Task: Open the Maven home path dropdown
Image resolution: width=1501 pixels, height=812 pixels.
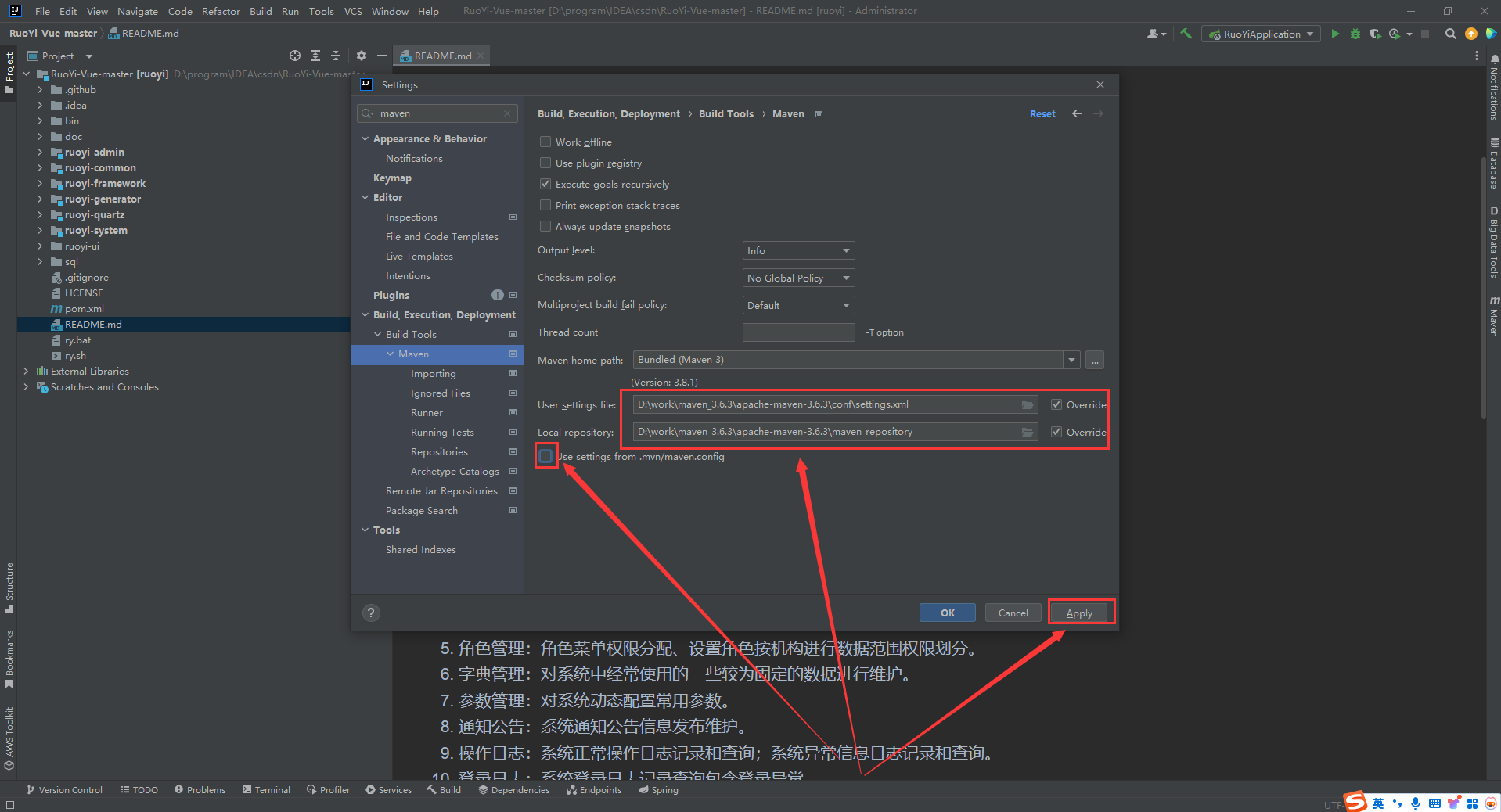Action: tap(1071, 360)
